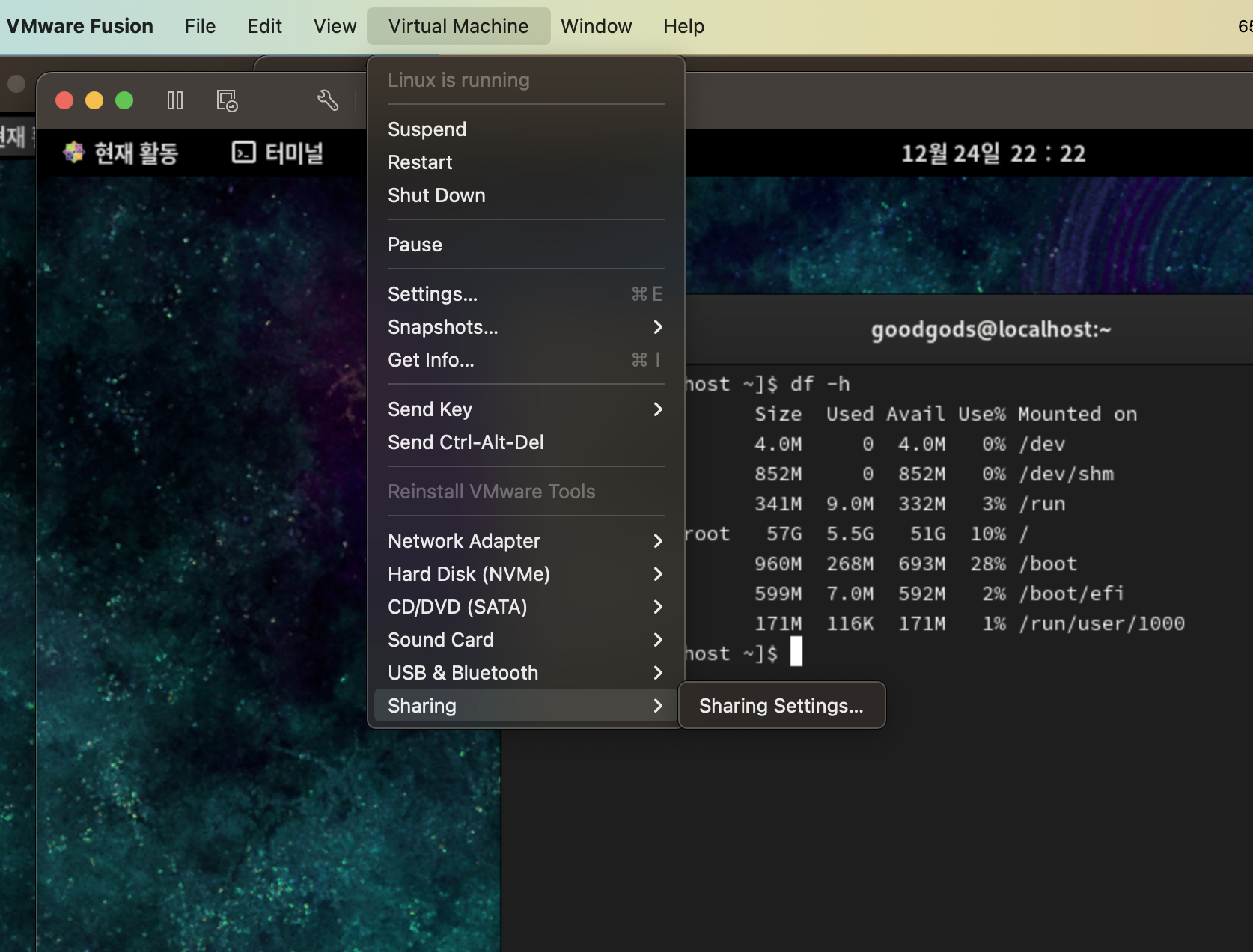
Task: Click the /dev/shm mount entry
Action: point(1066,474)
